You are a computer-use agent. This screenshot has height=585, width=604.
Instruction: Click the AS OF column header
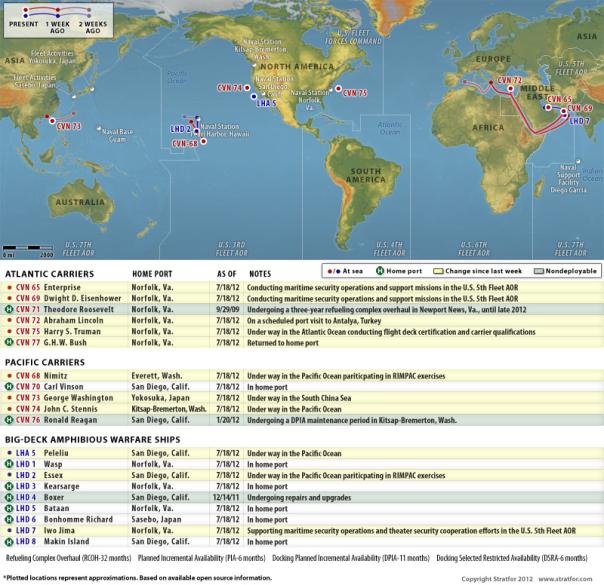[x=226, y=274]
